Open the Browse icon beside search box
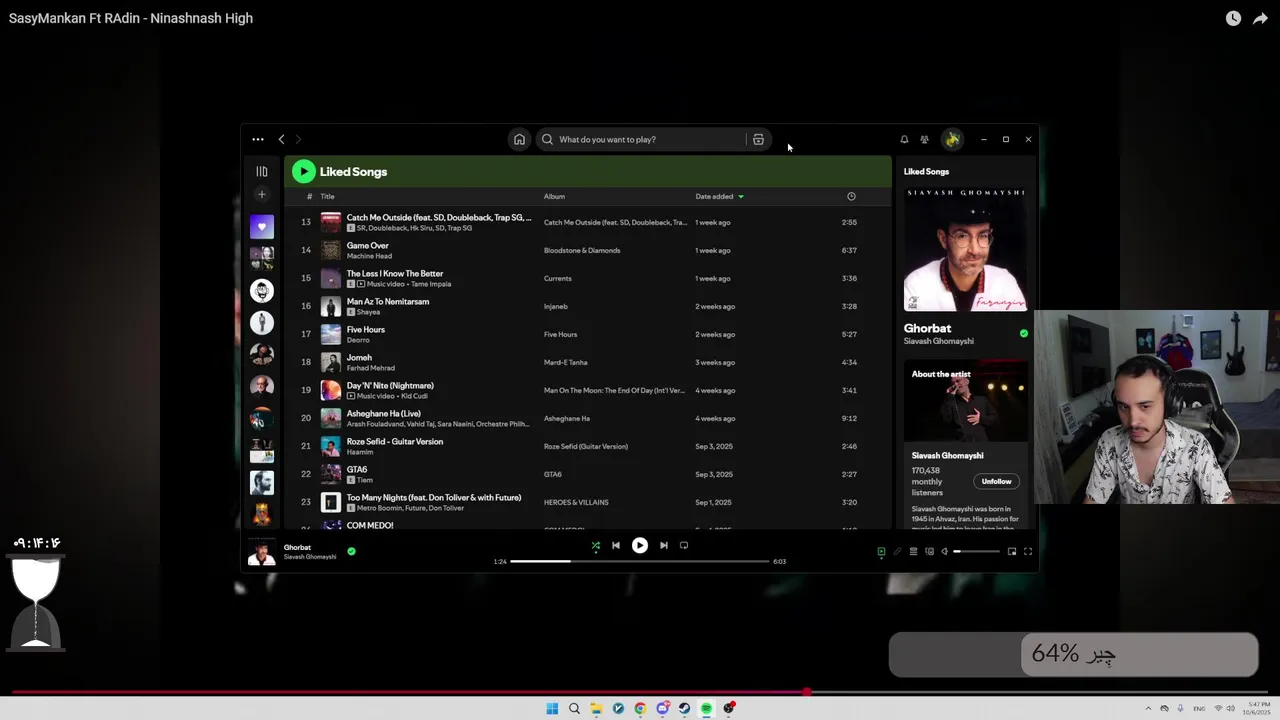 pos(758,139)
